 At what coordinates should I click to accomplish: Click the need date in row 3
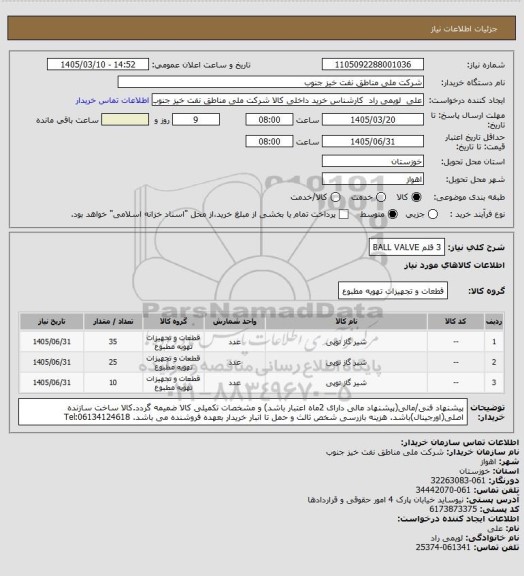(52, 383)
